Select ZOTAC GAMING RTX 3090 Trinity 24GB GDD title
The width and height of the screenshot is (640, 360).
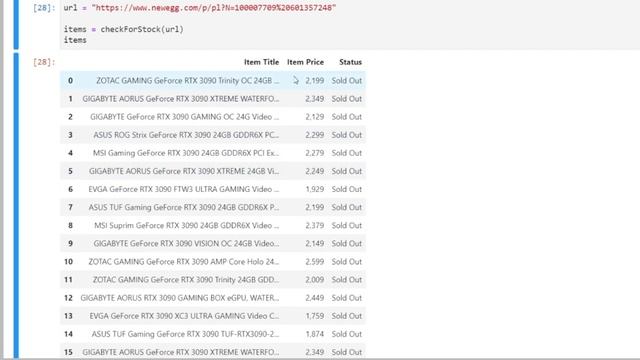[x=186, y=280]
